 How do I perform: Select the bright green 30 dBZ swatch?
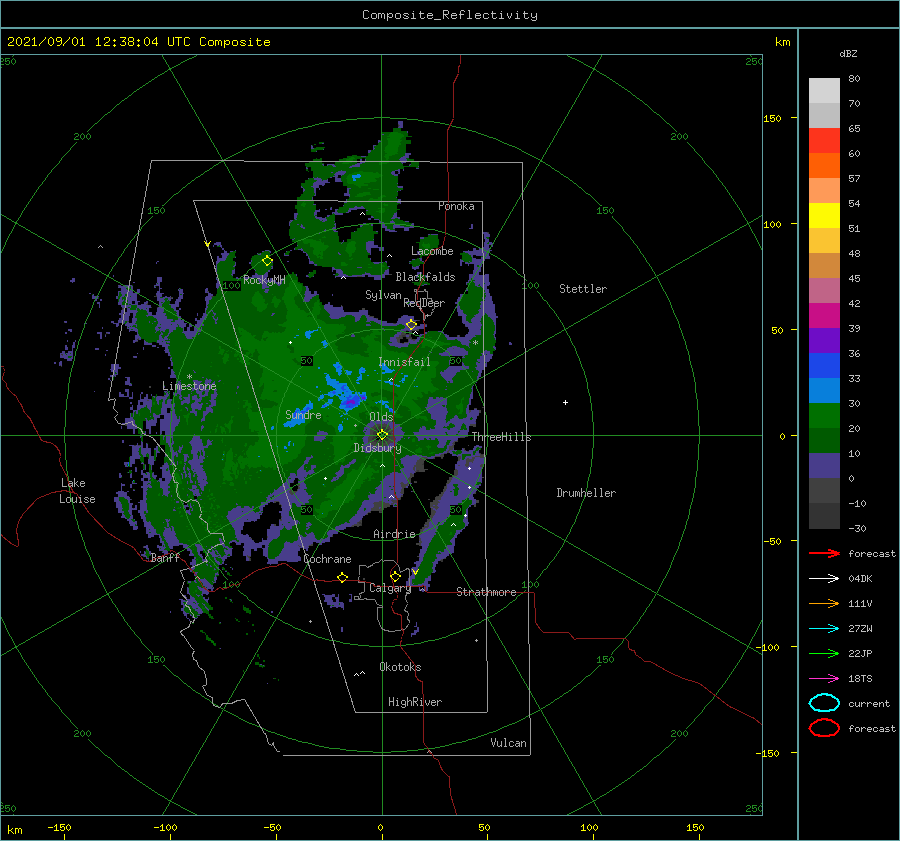(x=824, y=416)
